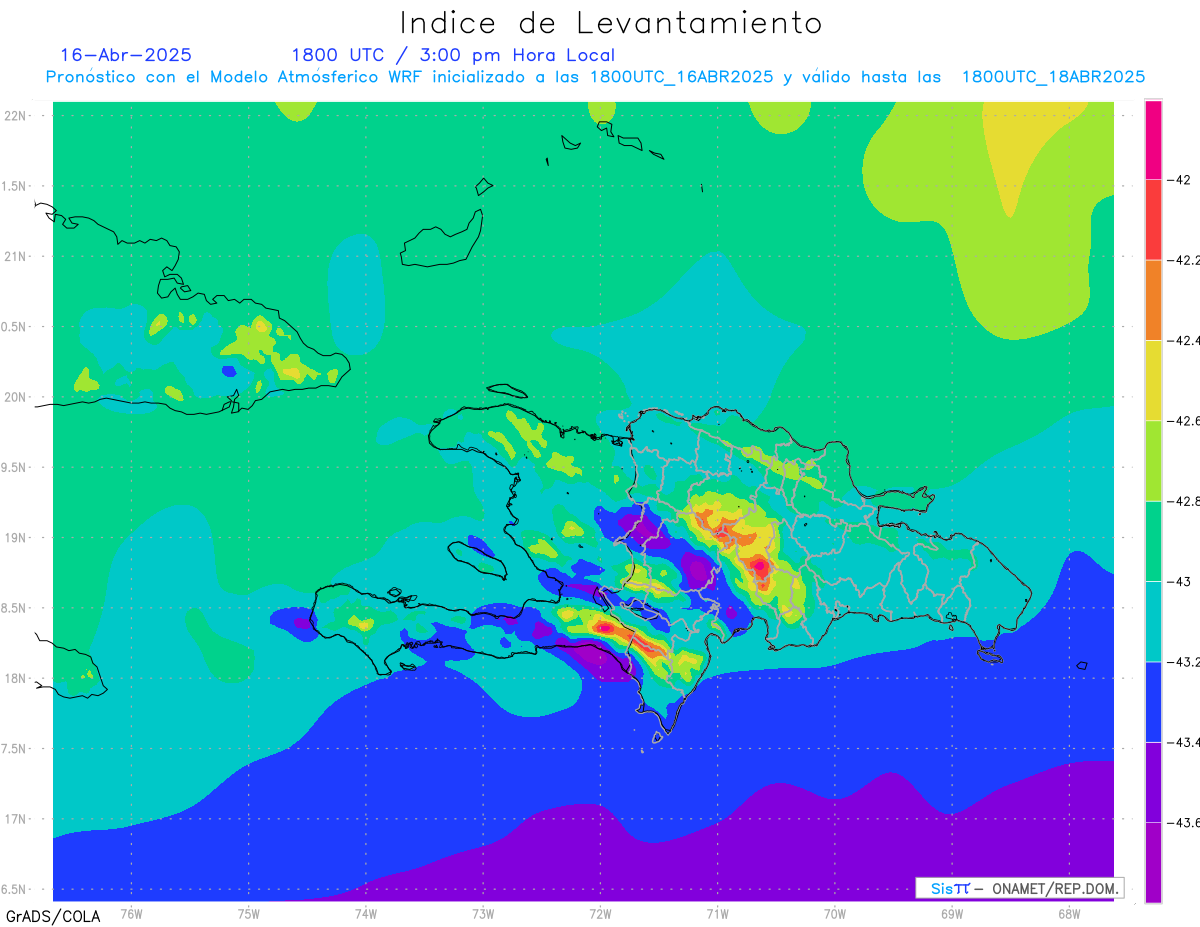
Task: Select the date text '16-Abr-2025'
Action: 126,55
